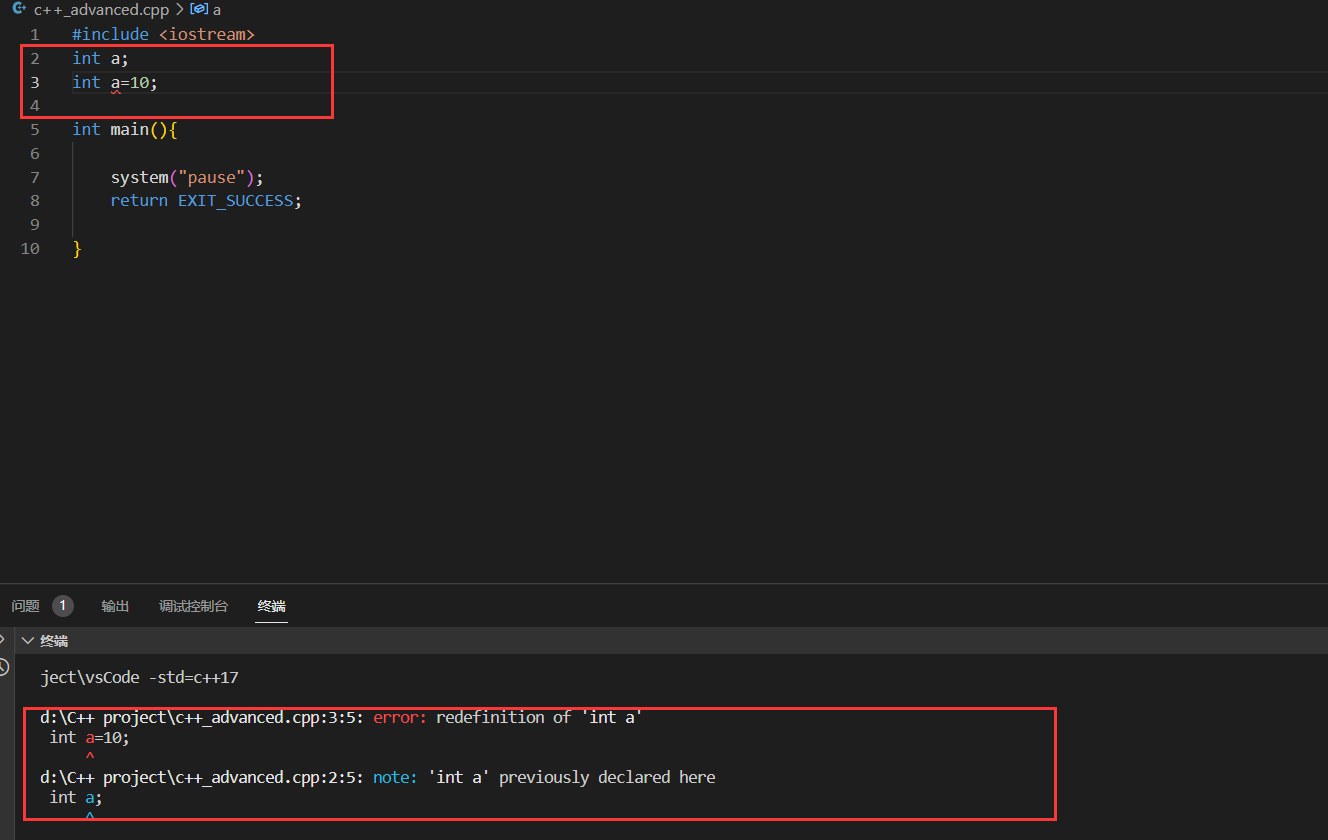Collapse the 终端 section chevron
This screenshot has width=1328, height=840.
(28, 641)
